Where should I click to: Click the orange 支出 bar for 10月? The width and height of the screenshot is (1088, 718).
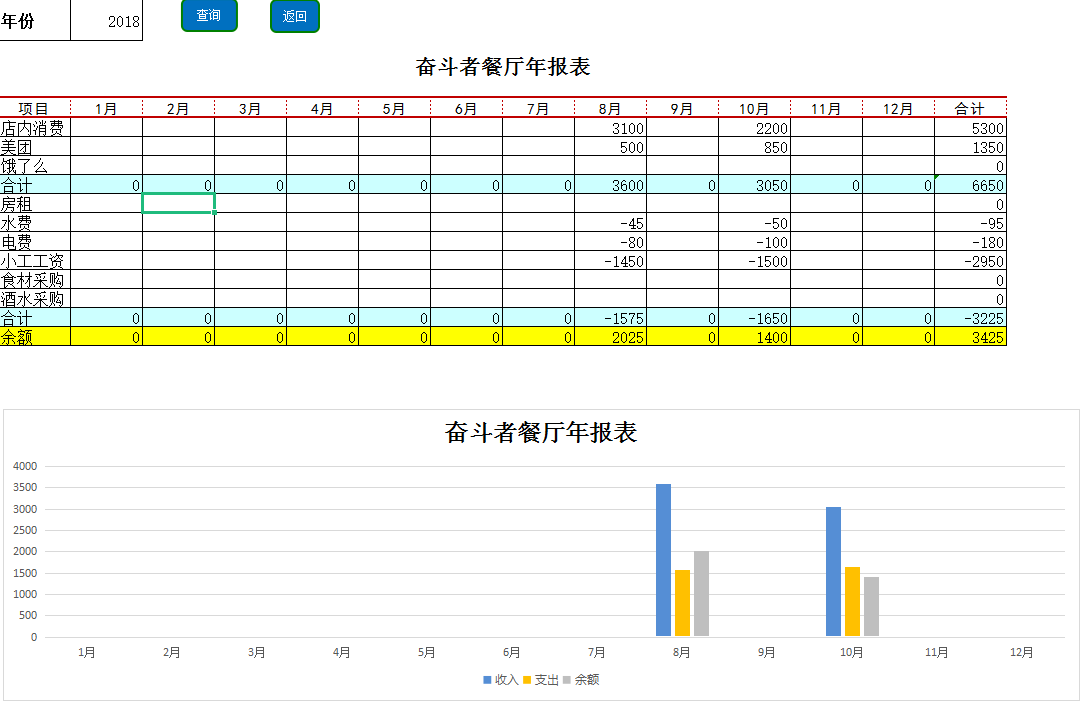coord(853,601)
